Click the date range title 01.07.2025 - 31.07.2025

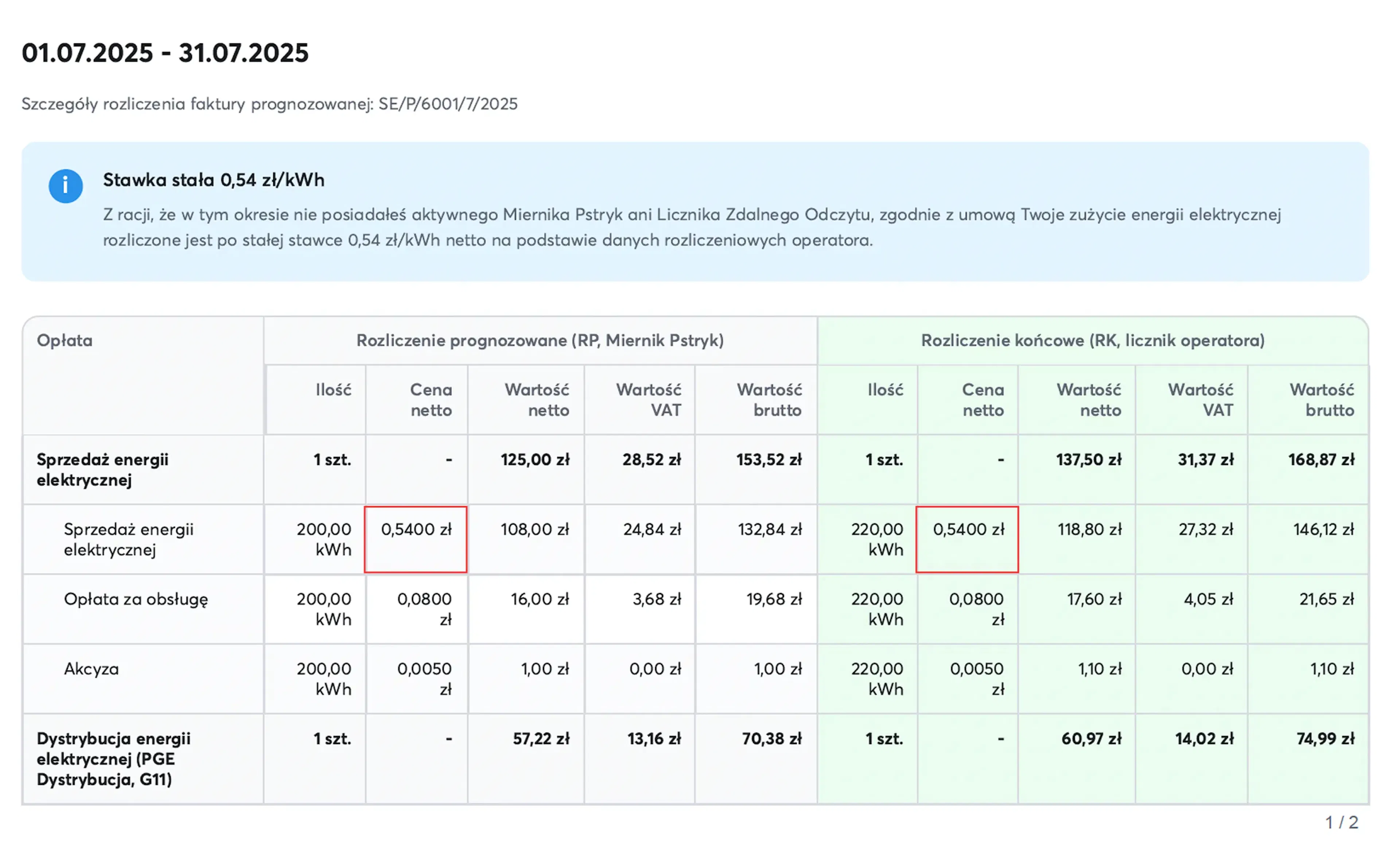coord(165,53)
